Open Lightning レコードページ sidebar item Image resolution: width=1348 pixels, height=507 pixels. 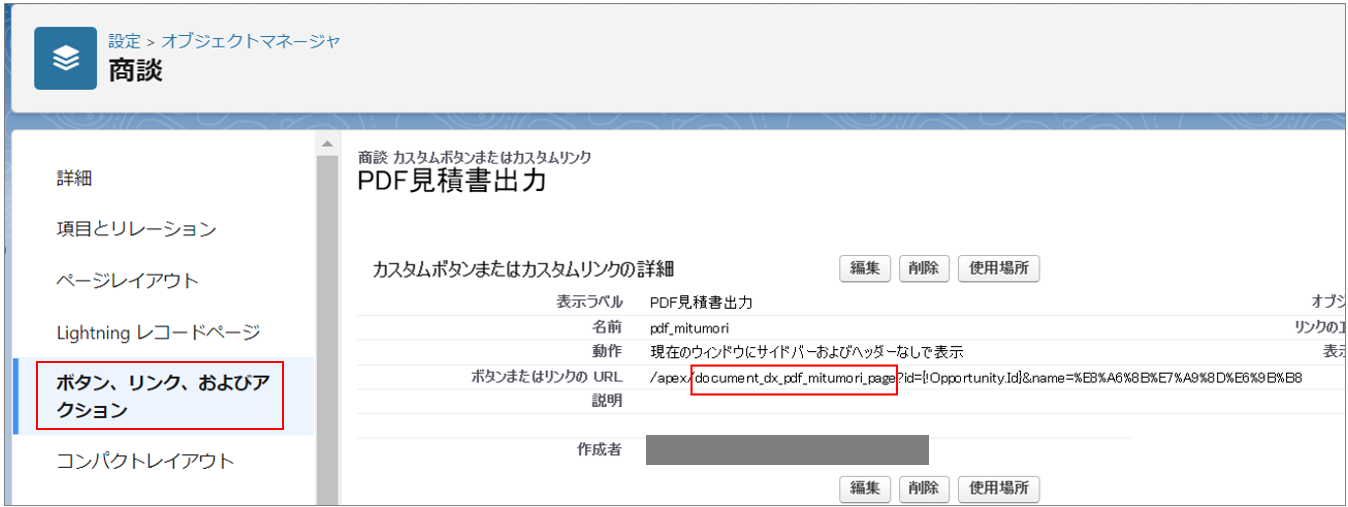158,332
